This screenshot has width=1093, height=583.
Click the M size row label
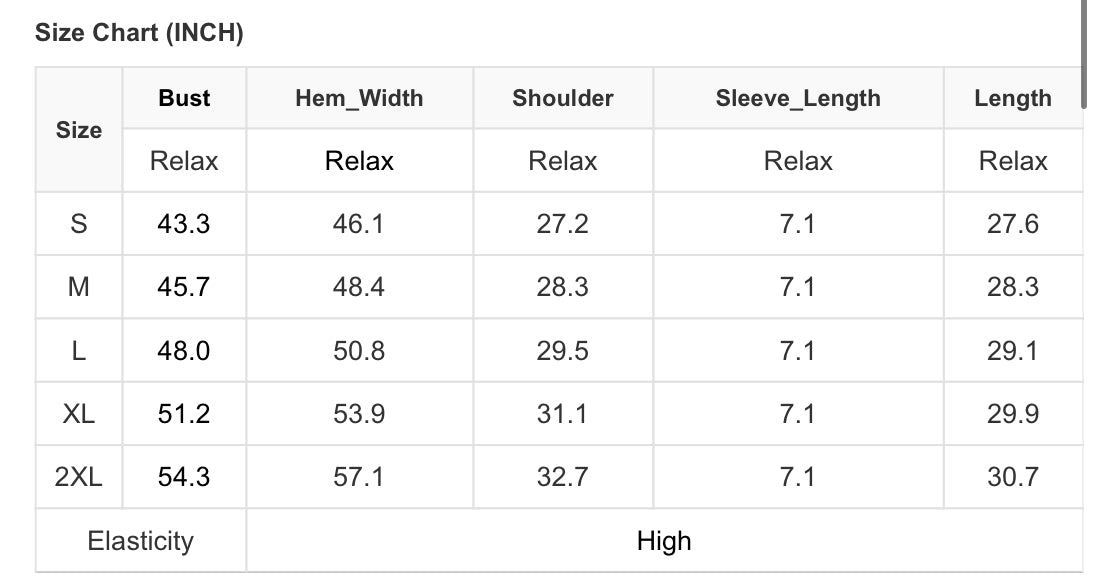point(79,287)
